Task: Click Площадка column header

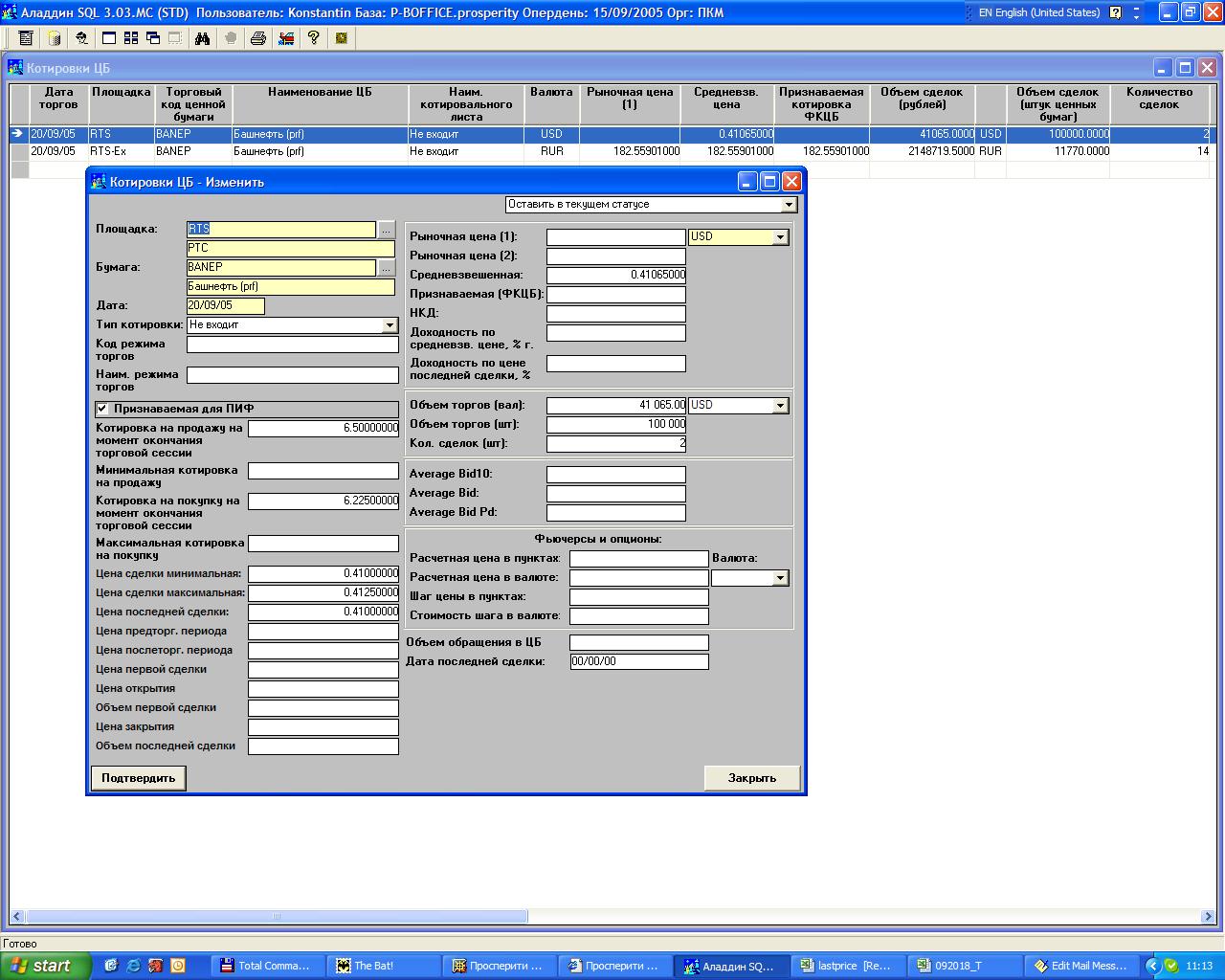Action: (121, 104)
